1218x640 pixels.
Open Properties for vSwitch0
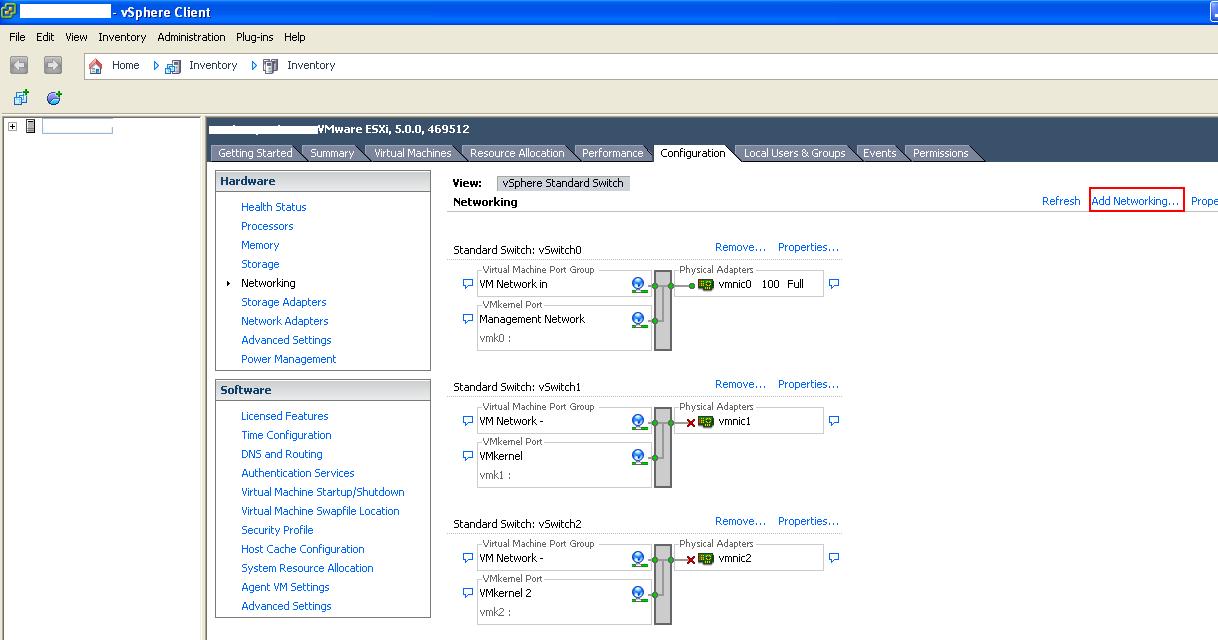coord(808,247)
